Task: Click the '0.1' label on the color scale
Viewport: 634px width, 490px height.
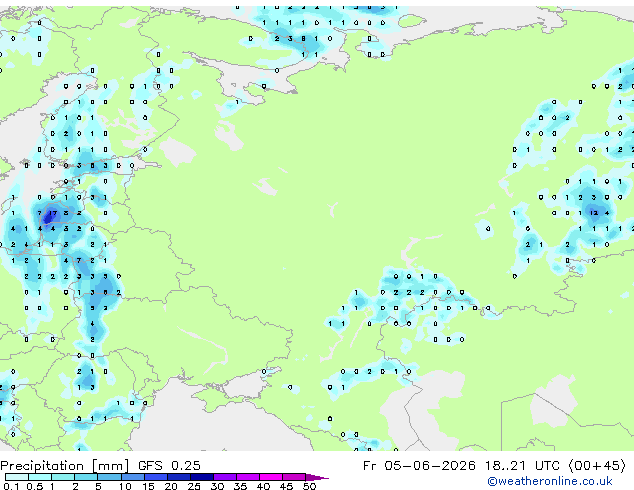Action: click(x=11, y=486)
